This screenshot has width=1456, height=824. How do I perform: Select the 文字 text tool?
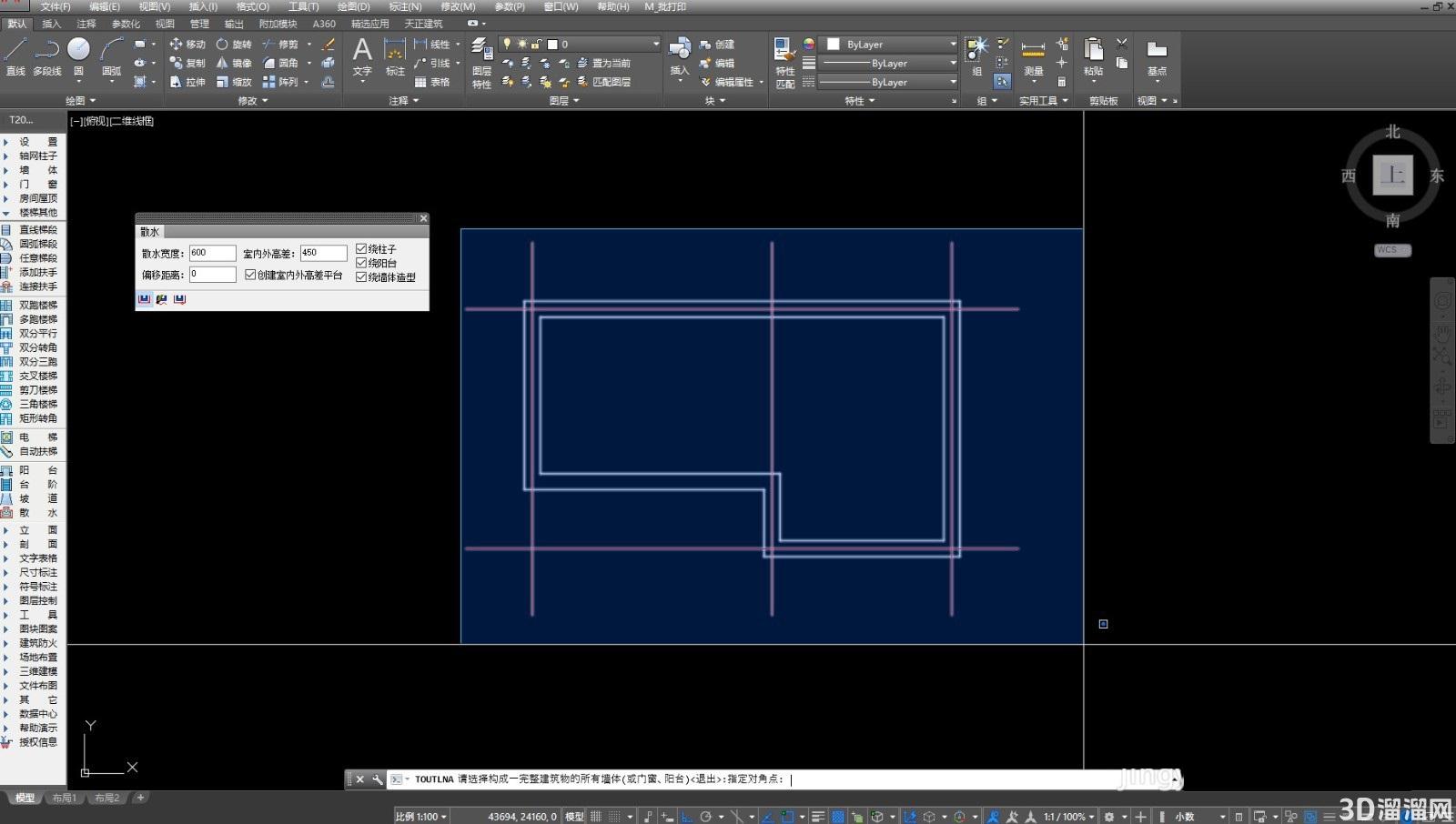coord(362,56)
